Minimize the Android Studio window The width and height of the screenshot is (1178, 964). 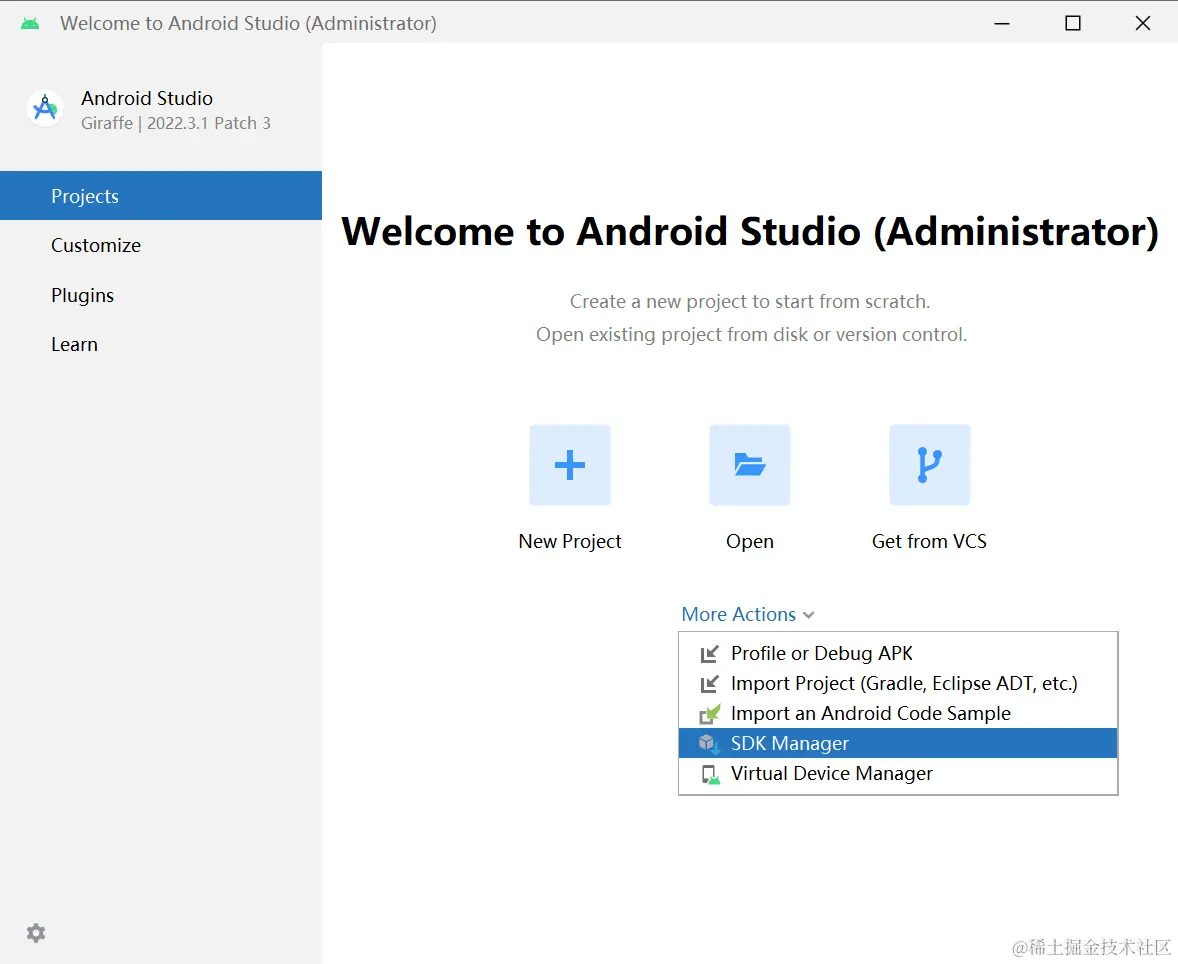(x=1001, y=23)
